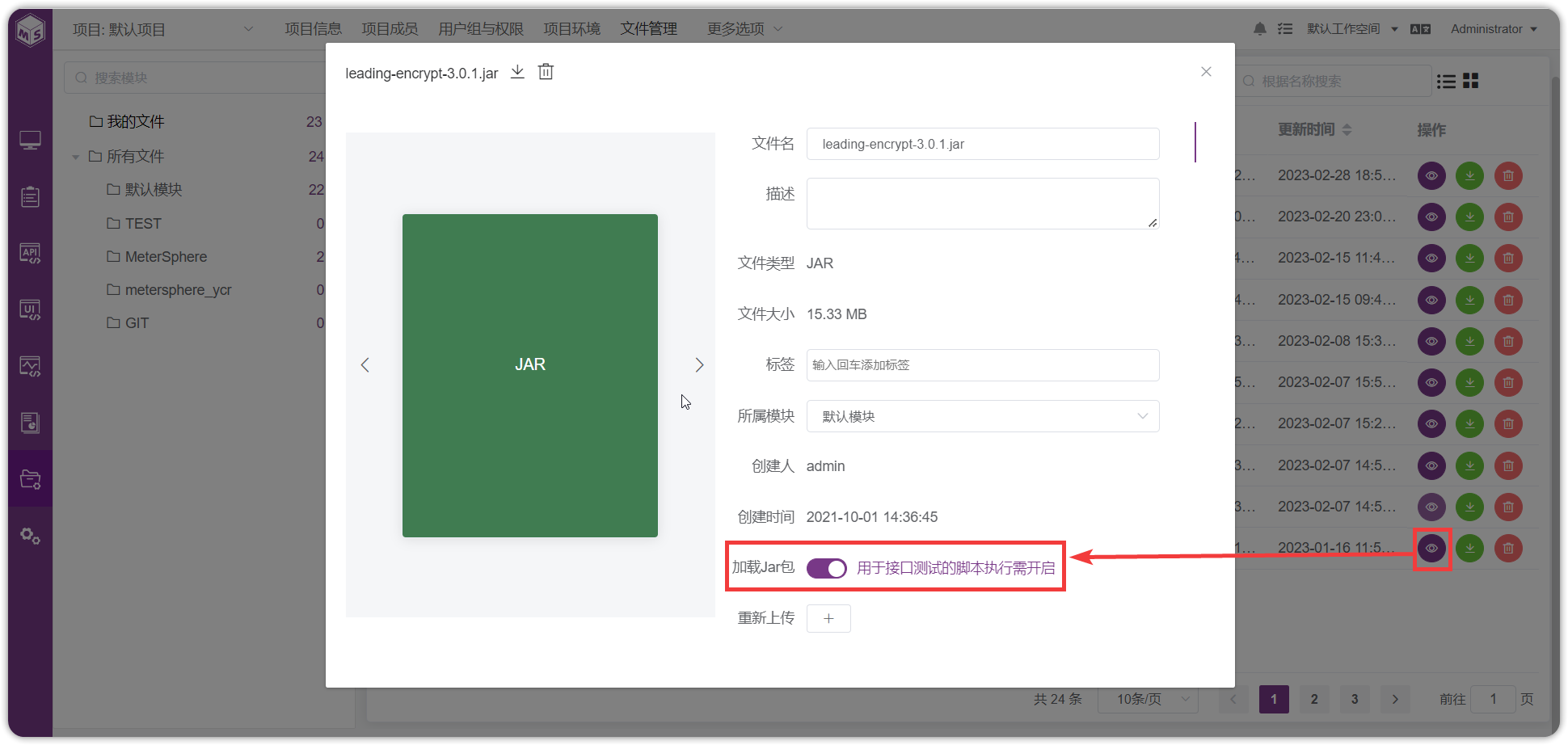1568x745 pixels.
Task: Preview file updated 2023-02-08
Action: [1431, 341]
